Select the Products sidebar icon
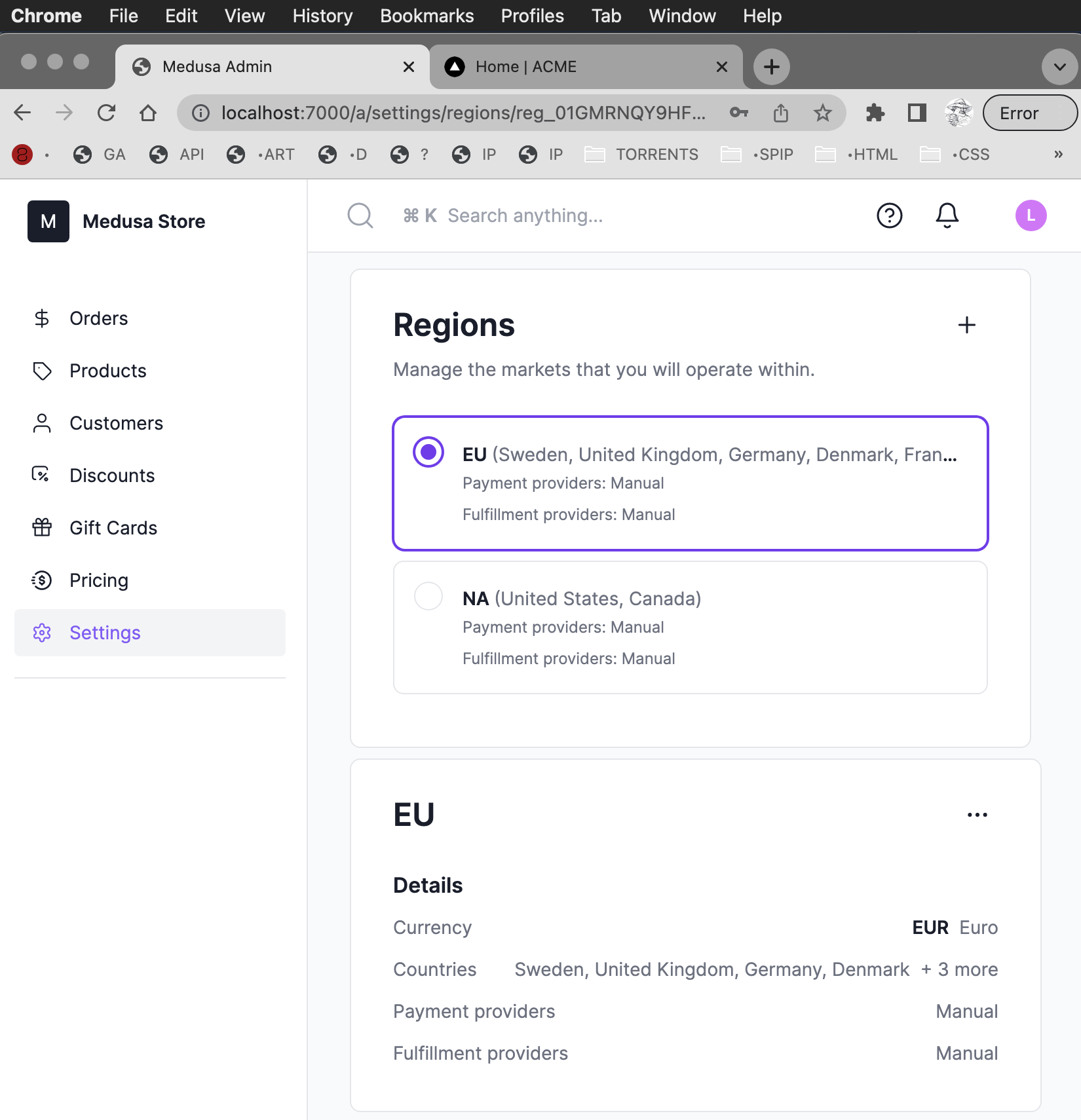 [42, 371]
